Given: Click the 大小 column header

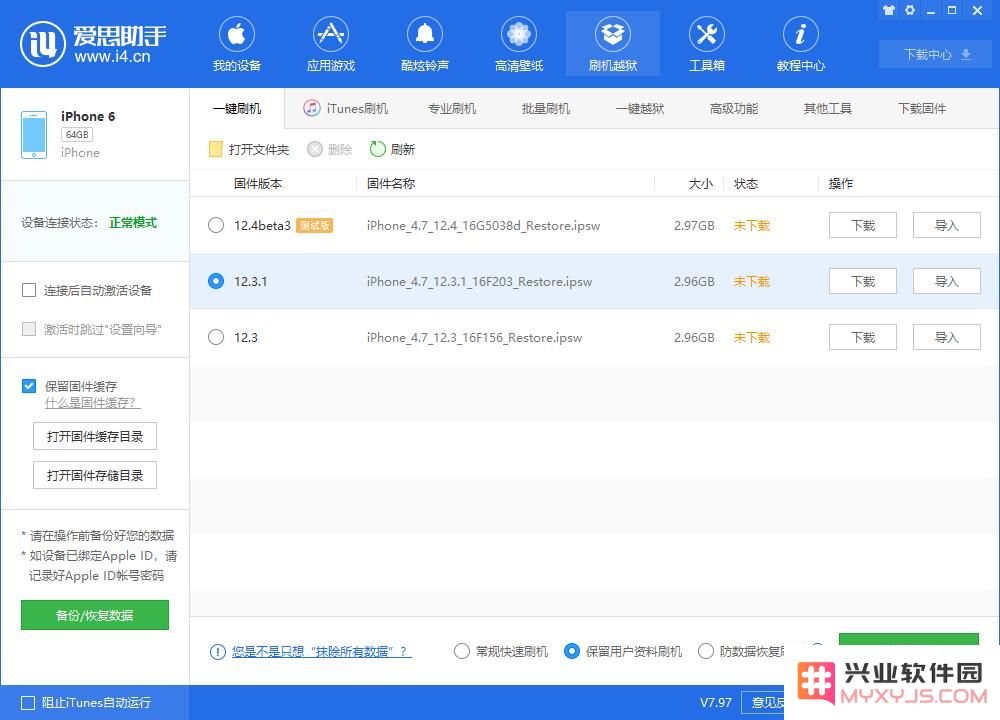Looking at the screenshot, I should click(701, 184).
